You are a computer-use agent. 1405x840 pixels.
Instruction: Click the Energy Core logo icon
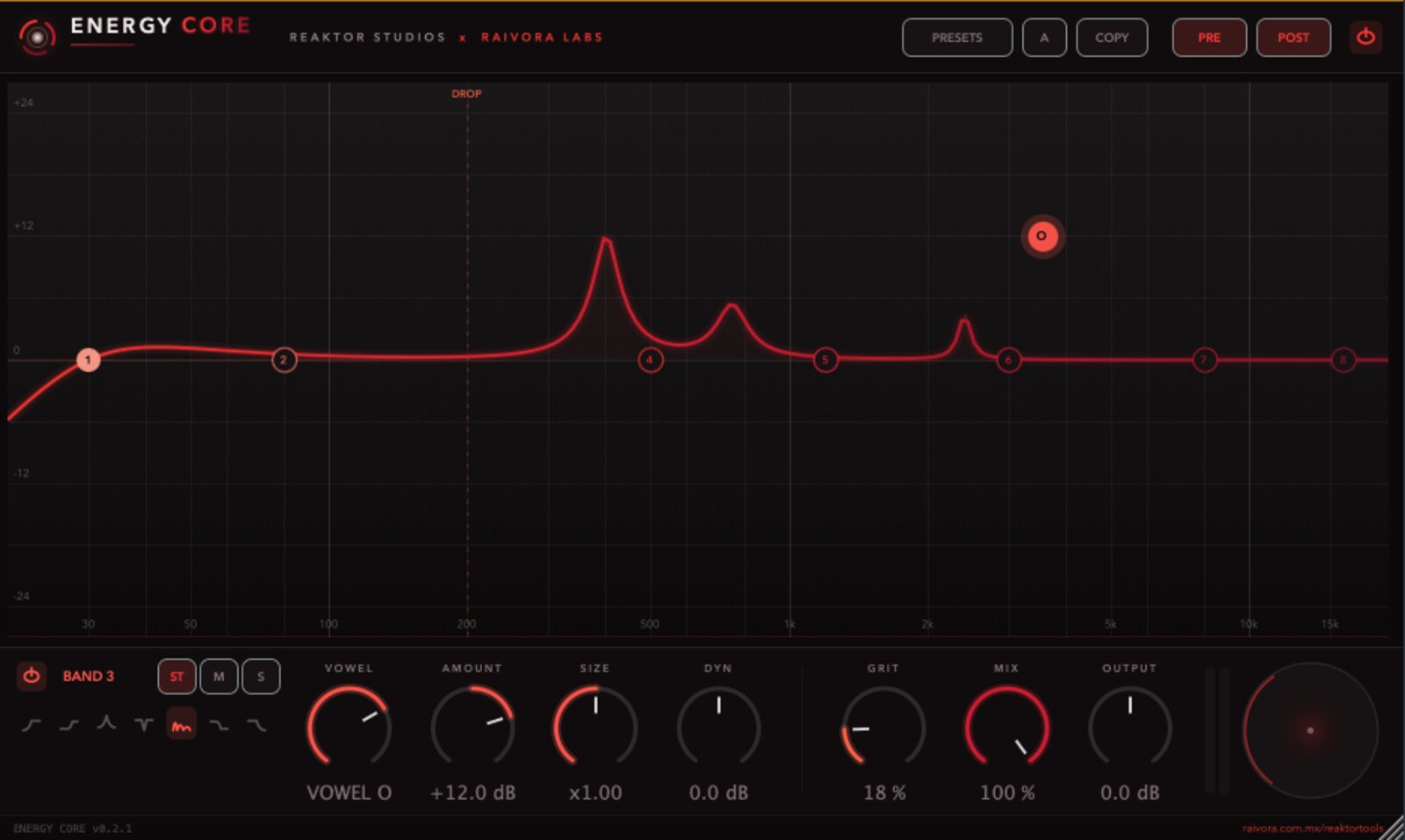tap(37, 37)
